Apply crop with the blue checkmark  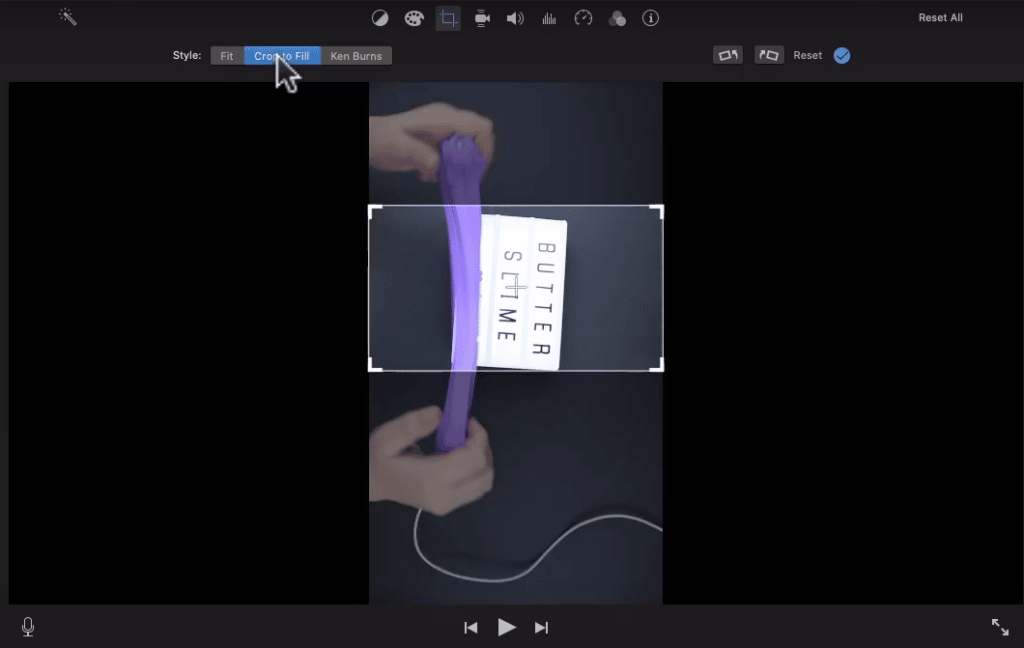[842, 55]
